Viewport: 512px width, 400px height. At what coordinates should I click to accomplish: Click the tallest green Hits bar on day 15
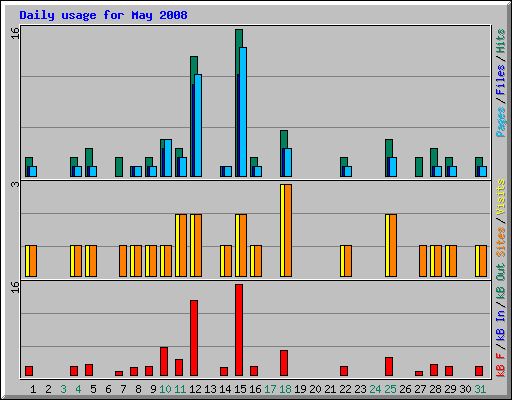point(239,103)
